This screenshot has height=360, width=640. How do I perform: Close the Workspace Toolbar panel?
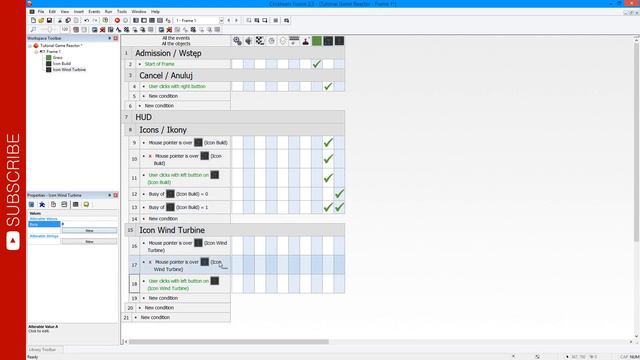(116, 38)
